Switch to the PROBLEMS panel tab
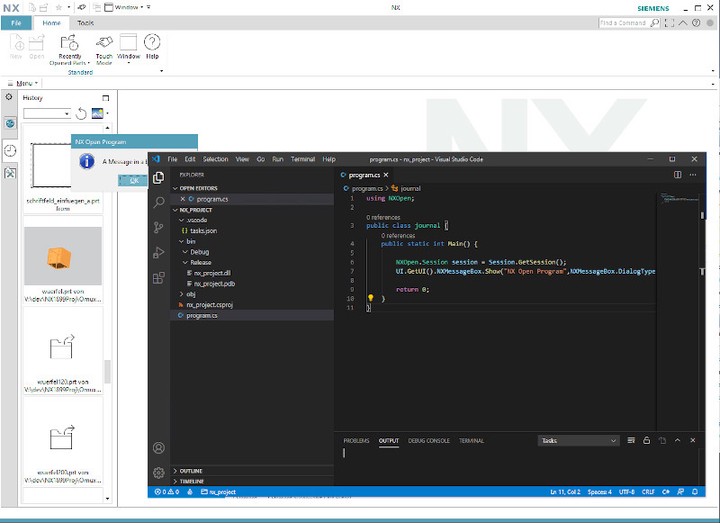Viewport: 720px width, 523px height. [356, 440]
